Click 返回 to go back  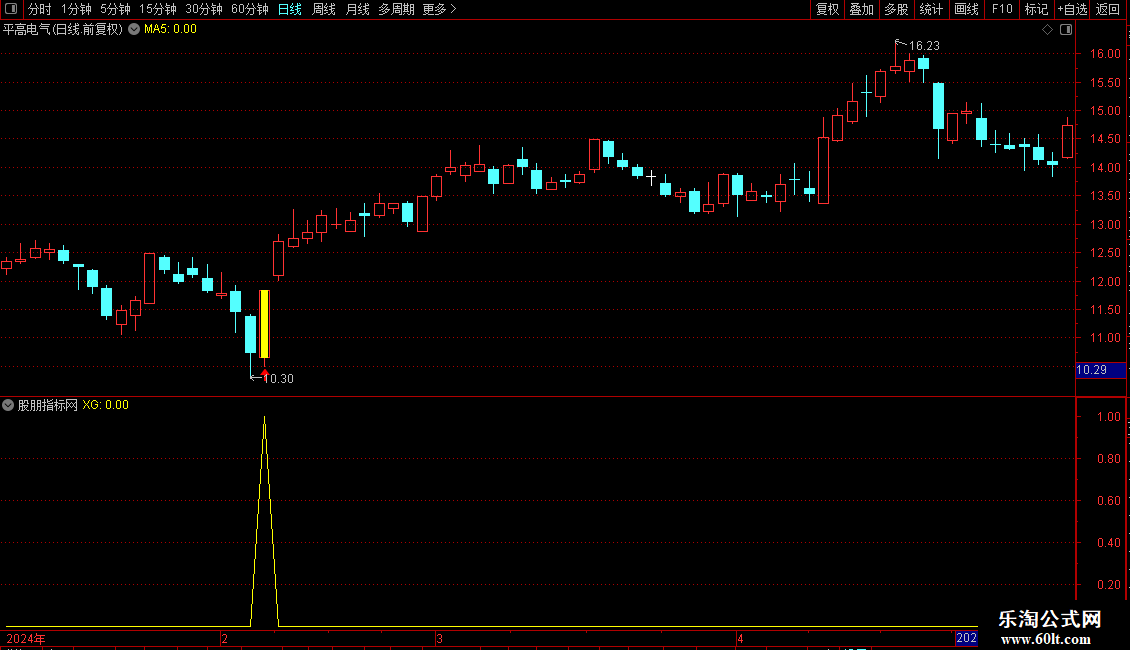[x=1107, y=9]
